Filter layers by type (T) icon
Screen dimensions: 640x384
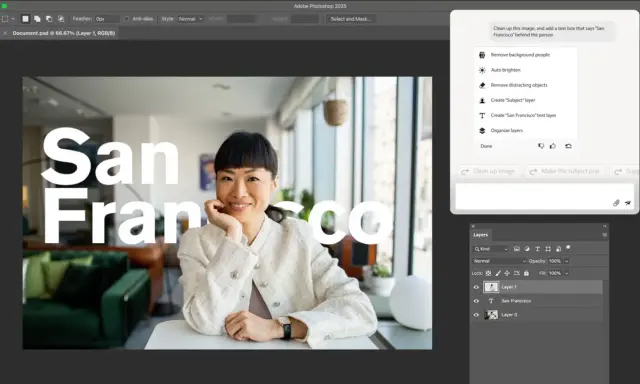[x=538, y=249]
